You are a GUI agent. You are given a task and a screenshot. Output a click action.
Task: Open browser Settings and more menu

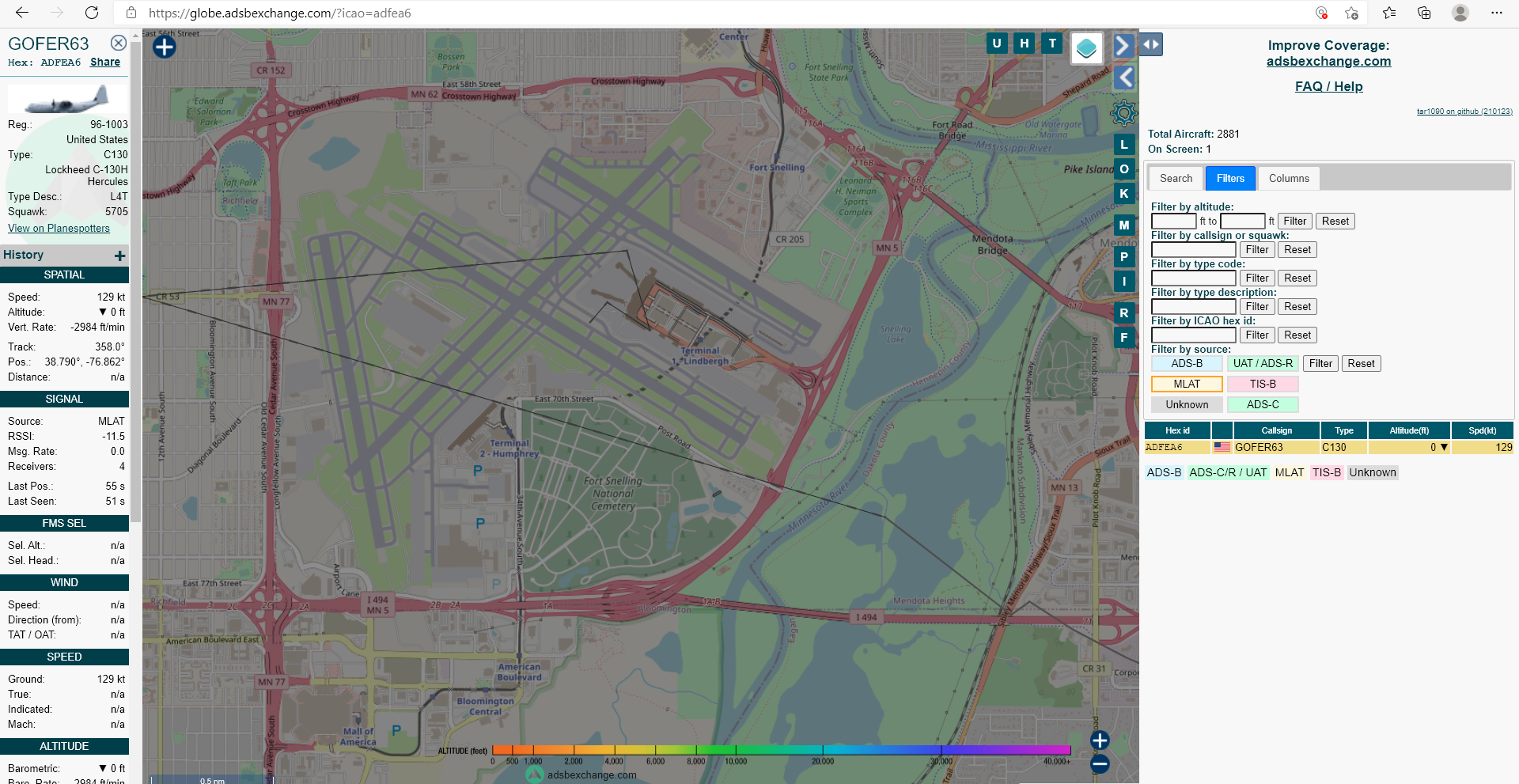[x=1496, y=13]
